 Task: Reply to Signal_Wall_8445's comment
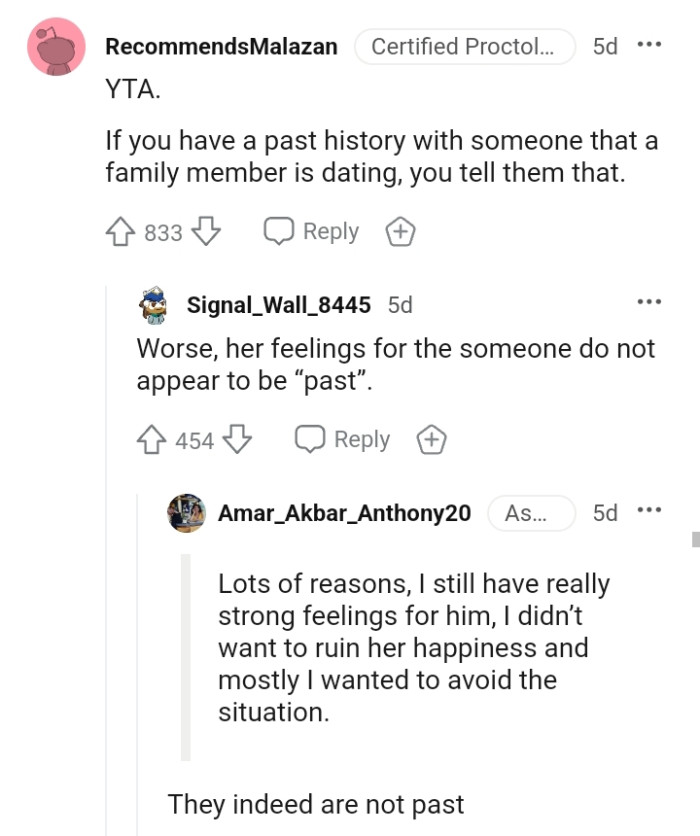tap(341, 439)
